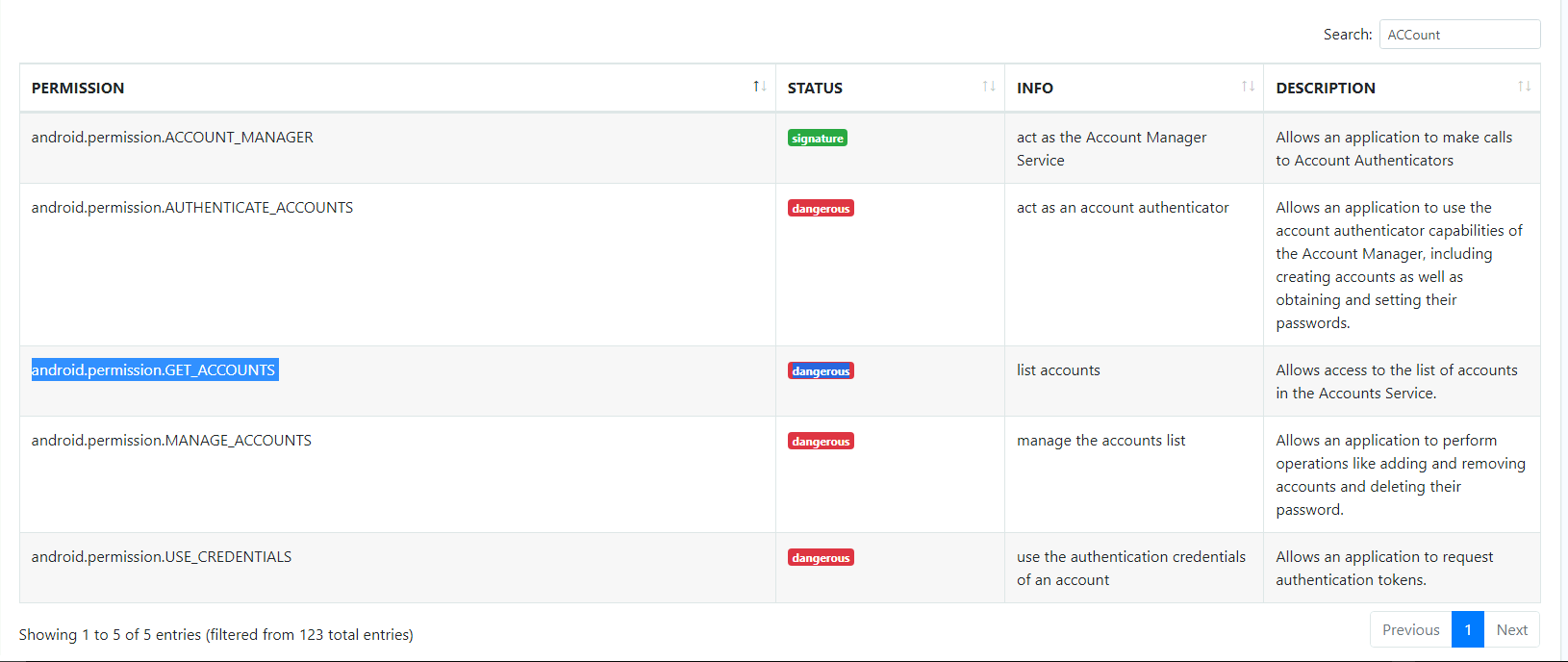
Task: Click the DESCRIPTION column header text
Action: click(1326, 88)
